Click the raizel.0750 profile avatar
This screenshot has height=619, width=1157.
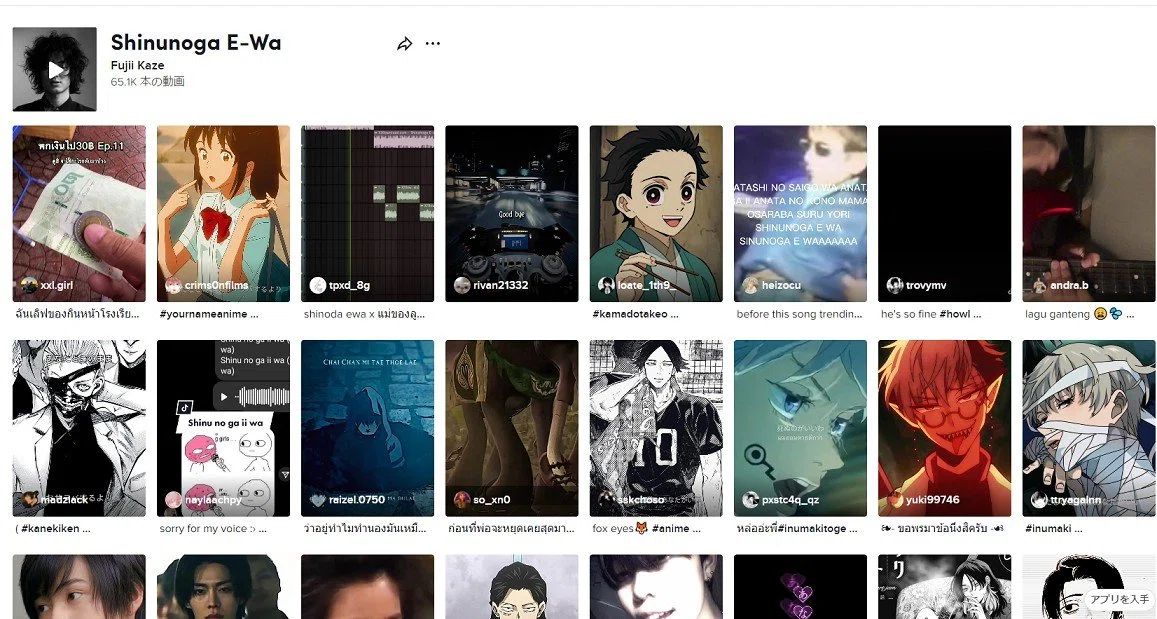coord(318,499)
